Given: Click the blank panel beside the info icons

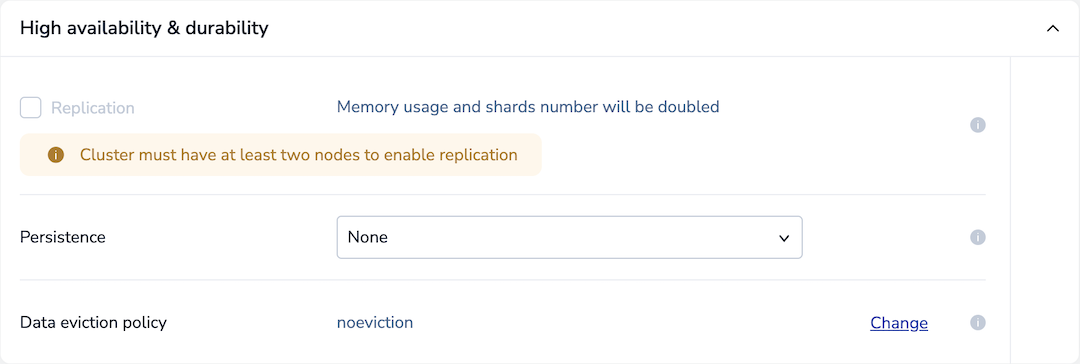Looking at the screenshot, I should (1044, 209).
